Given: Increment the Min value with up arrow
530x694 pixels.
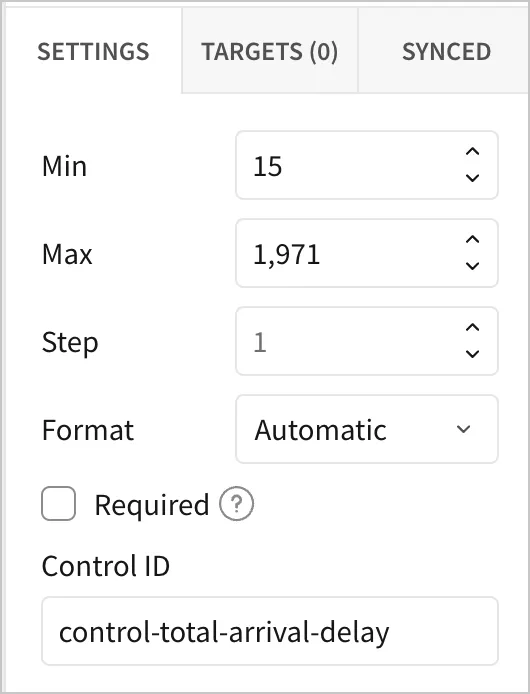Looking at the screenshot, I should (472, 152).
